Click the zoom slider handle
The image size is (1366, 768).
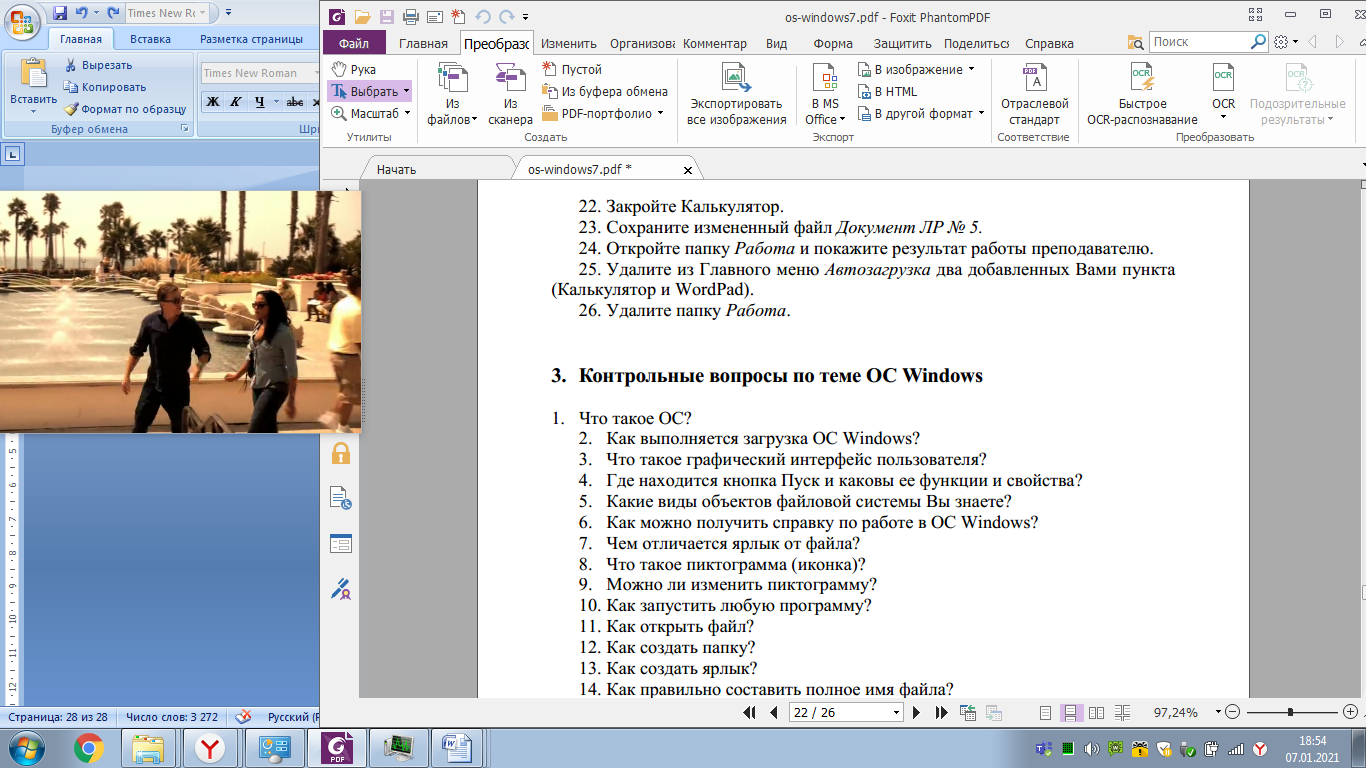[x=1290, y=712]
